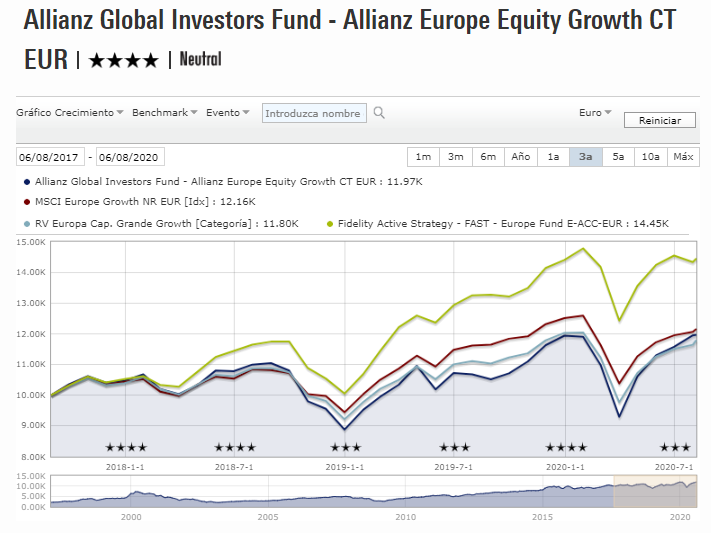Select the 5a time range tab

click(x=618, y=157)
